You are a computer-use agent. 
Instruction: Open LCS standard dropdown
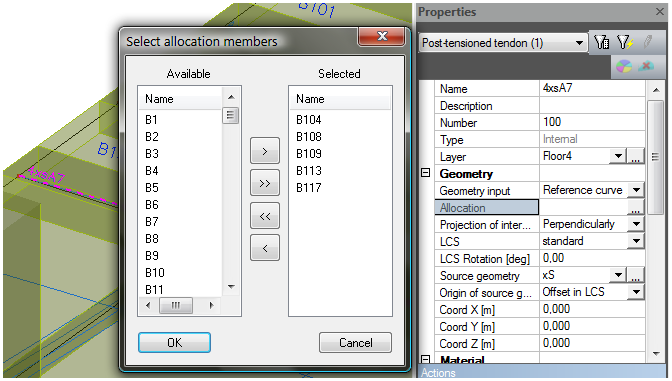pyautogui.click(x=636, y=241)
